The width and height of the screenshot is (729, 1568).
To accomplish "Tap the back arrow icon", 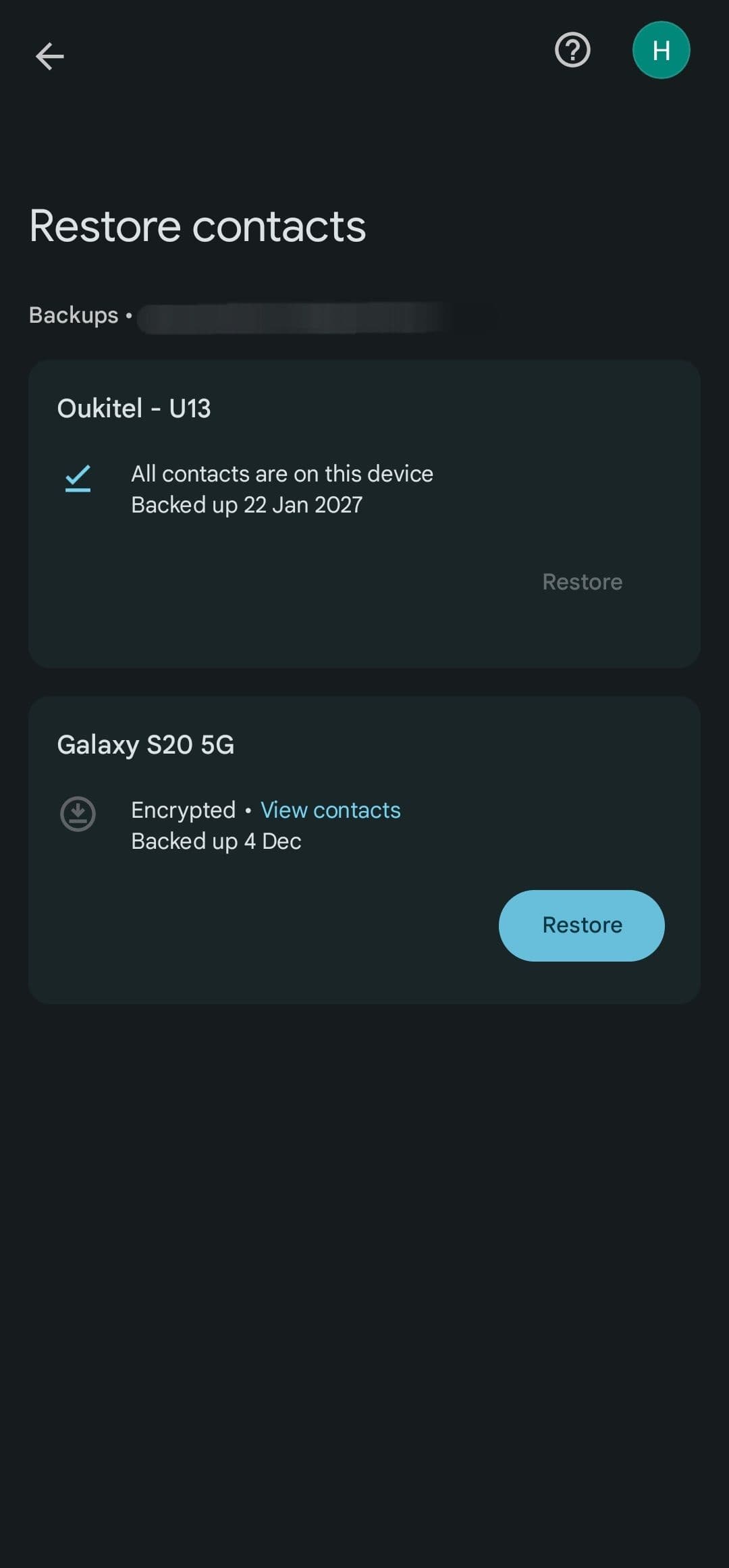I will [x=49, y=55].
